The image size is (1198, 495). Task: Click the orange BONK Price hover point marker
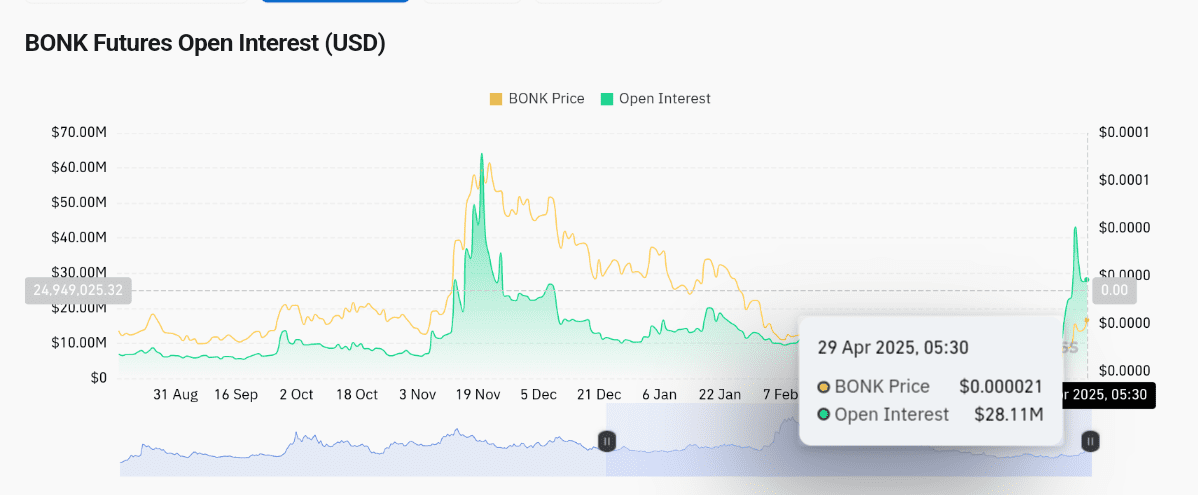pyautogui.click(x=1086, y=320)
